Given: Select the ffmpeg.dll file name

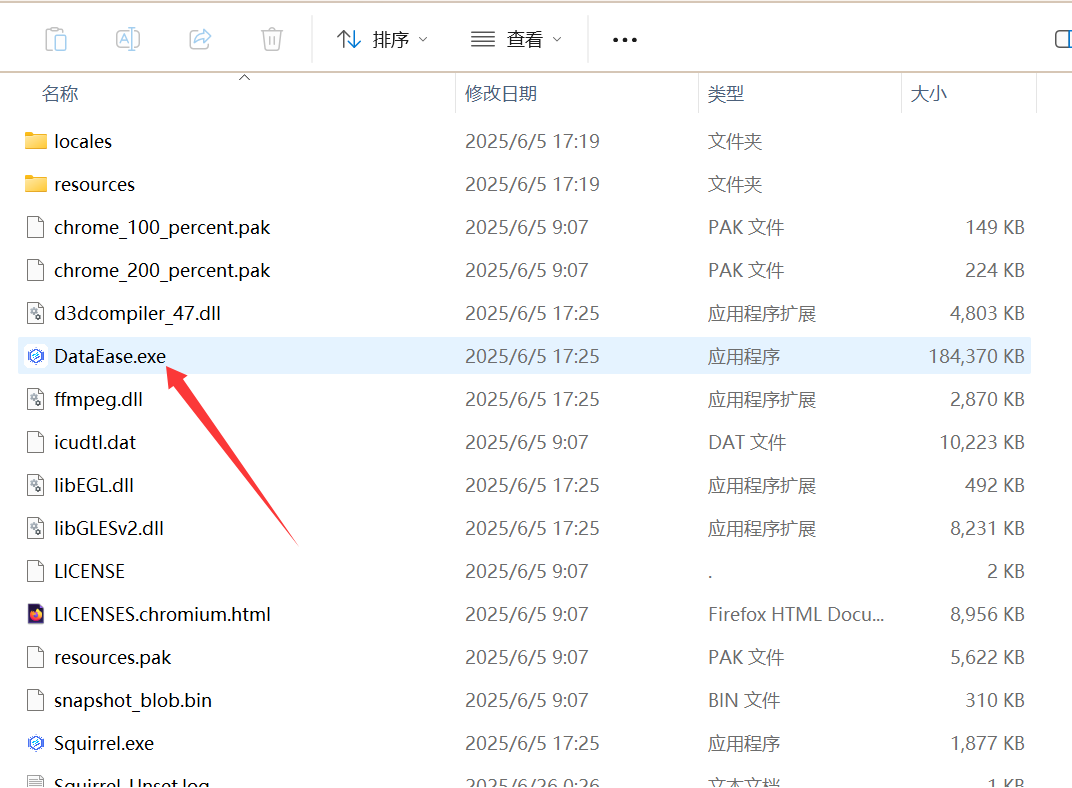Looking at the screenshot, I should (x=98, y=399).
